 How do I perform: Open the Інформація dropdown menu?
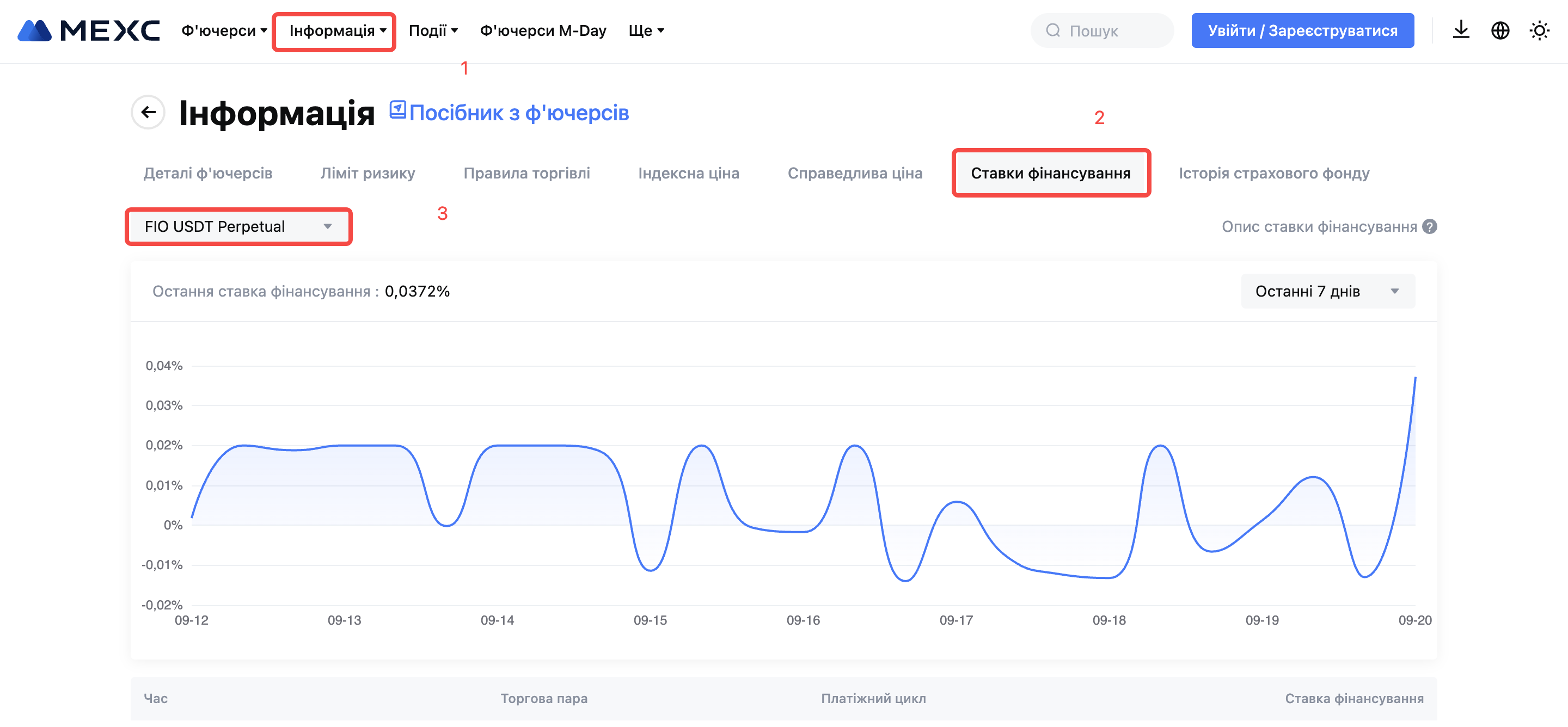[x=338, y=30]
